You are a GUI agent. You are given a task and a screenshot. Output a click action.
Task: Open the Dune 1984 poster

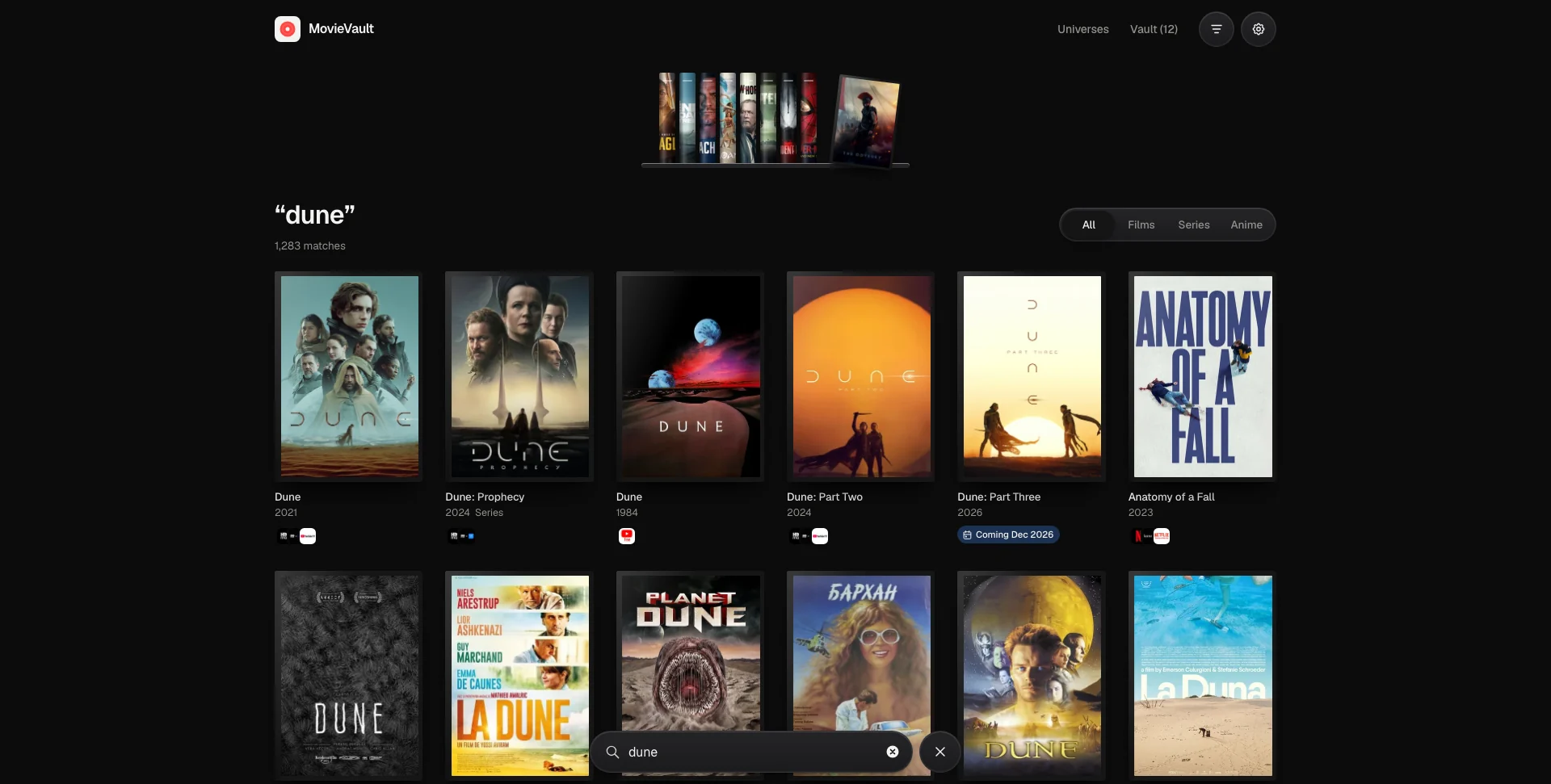[691, 377]
